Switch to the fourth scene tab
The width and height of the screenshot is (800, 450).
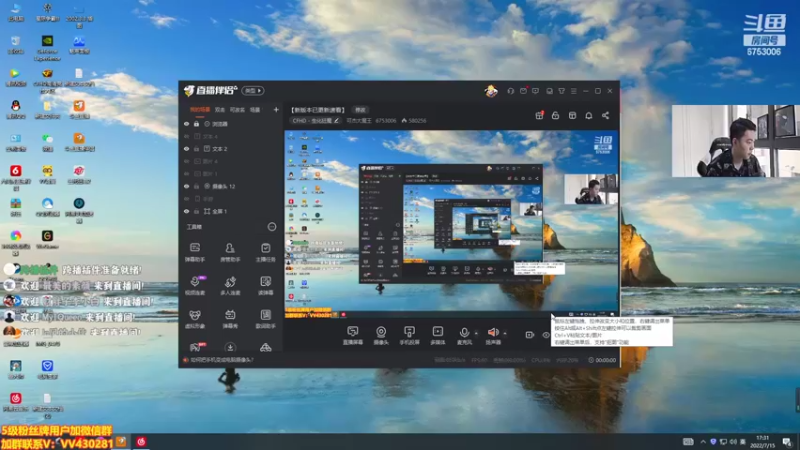tap(255, 110)
